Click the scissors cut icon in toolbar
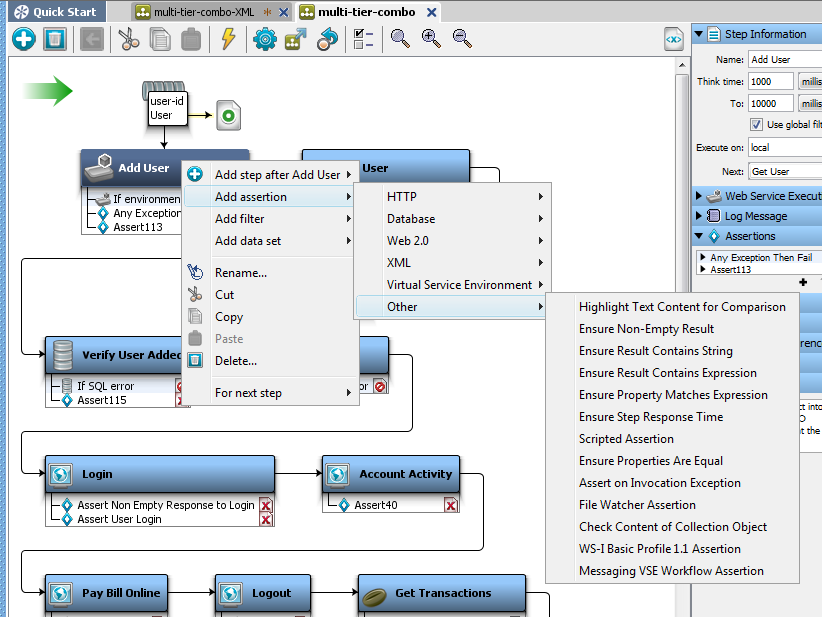This screenshot has width=822, height=617. tap(128, 39)
